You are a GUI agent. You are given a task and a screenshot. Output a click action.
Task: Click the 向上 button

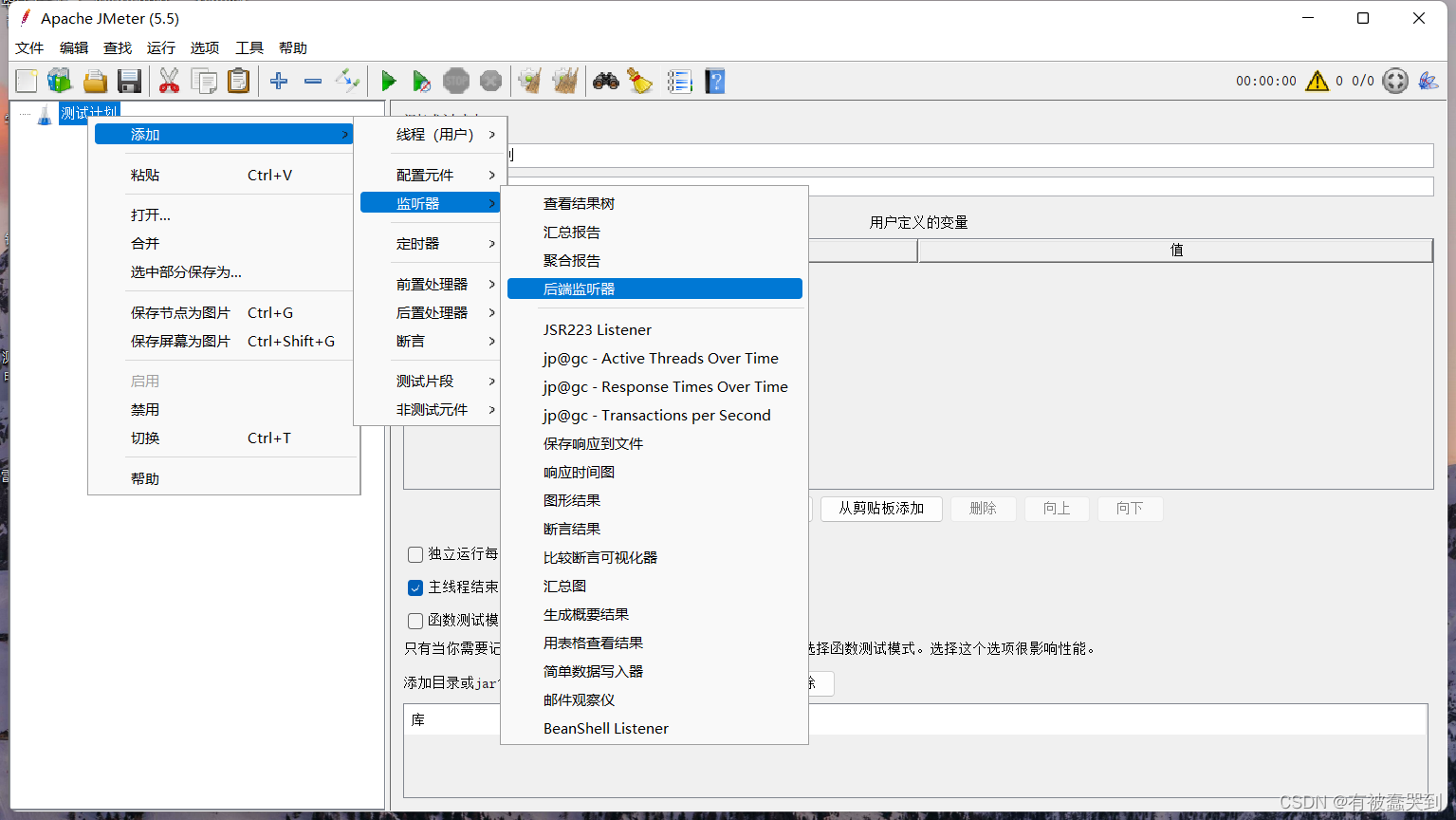click(x=1057, y=509)
